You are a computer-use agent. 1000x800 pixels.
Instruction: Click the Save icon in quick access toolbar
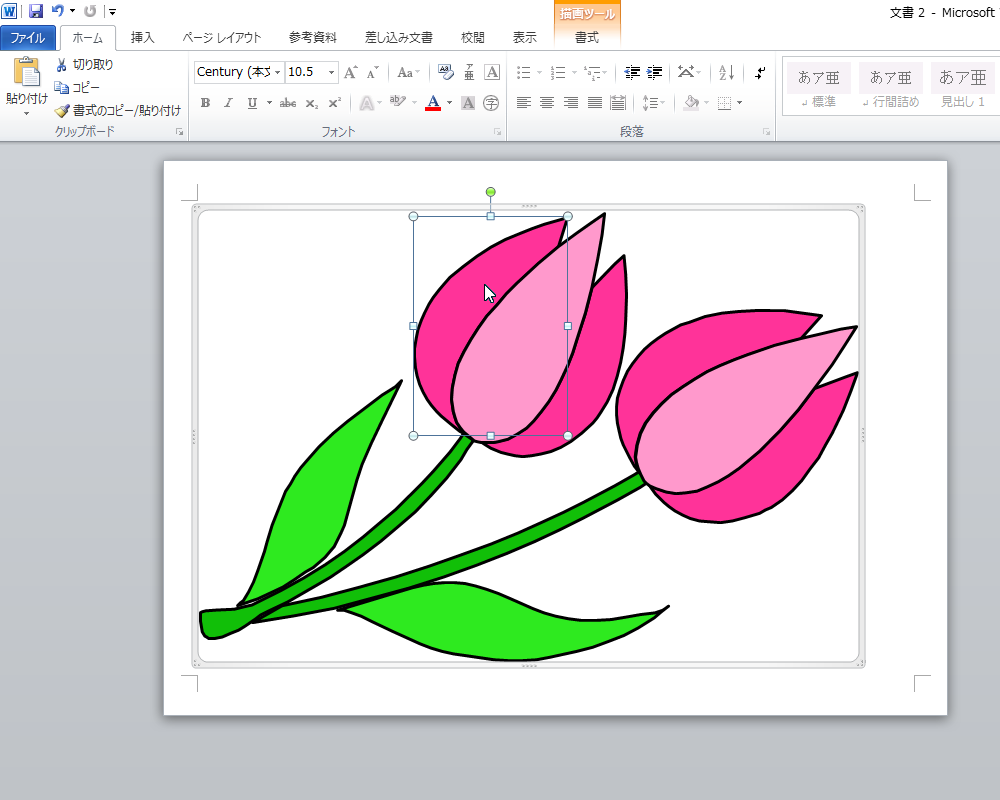click(x=36, y=11)
